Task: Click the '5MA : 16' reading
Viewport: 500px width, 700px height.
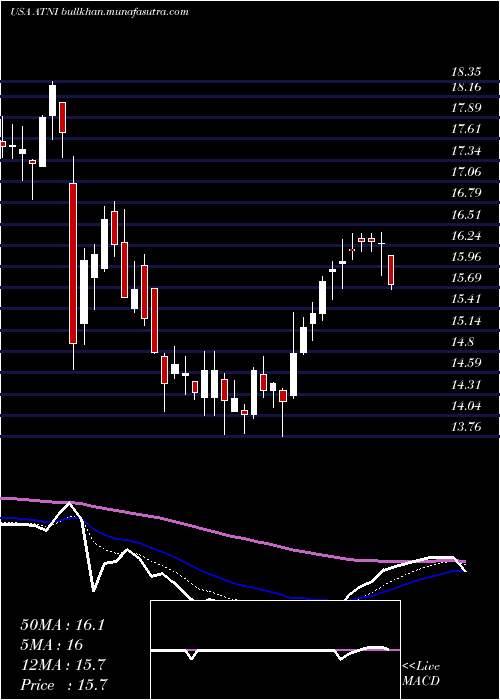Action: [x=51, y=645]
